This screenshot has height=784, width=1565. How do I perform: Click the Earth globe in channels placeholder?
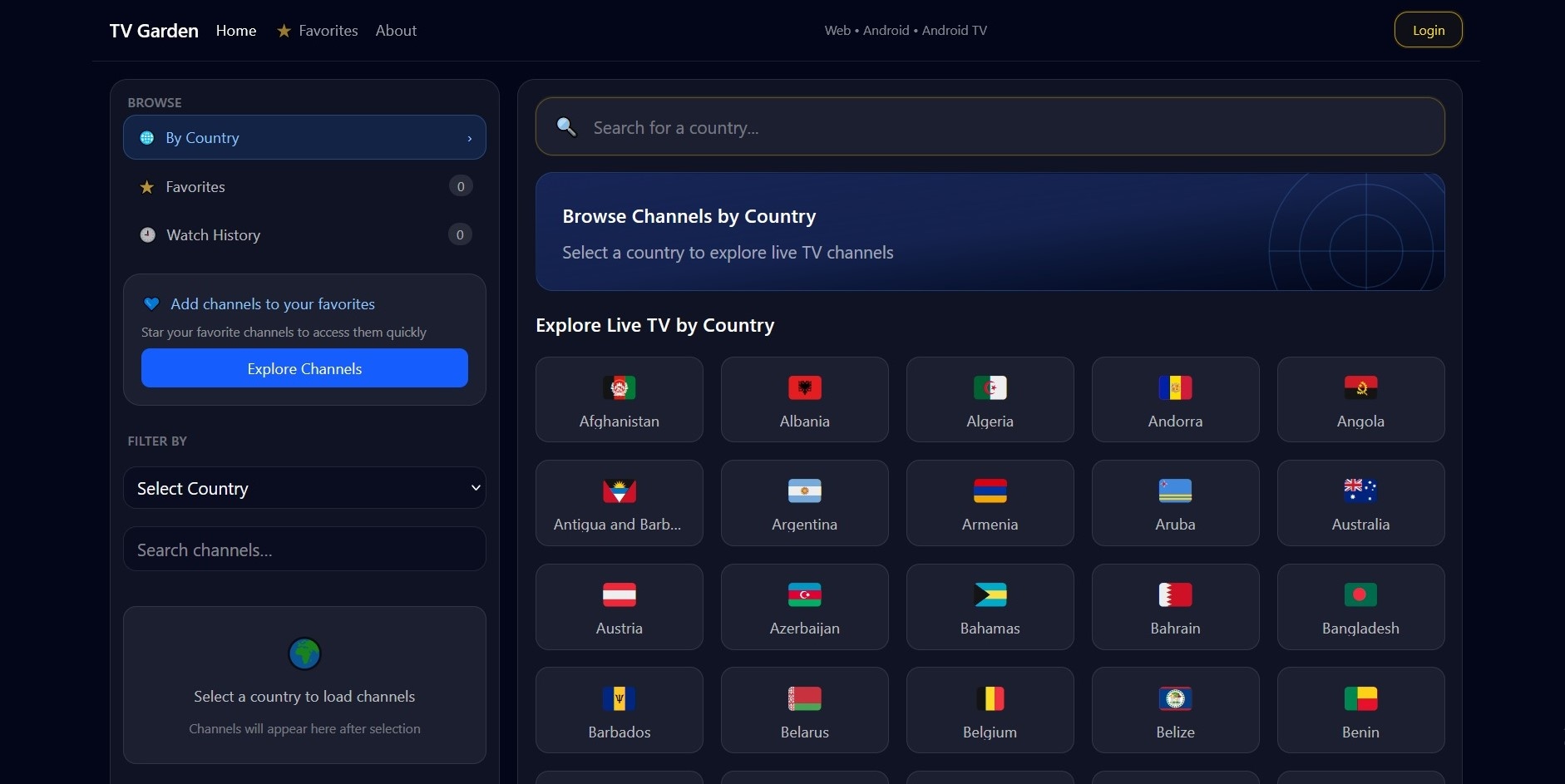click(304, 653)
